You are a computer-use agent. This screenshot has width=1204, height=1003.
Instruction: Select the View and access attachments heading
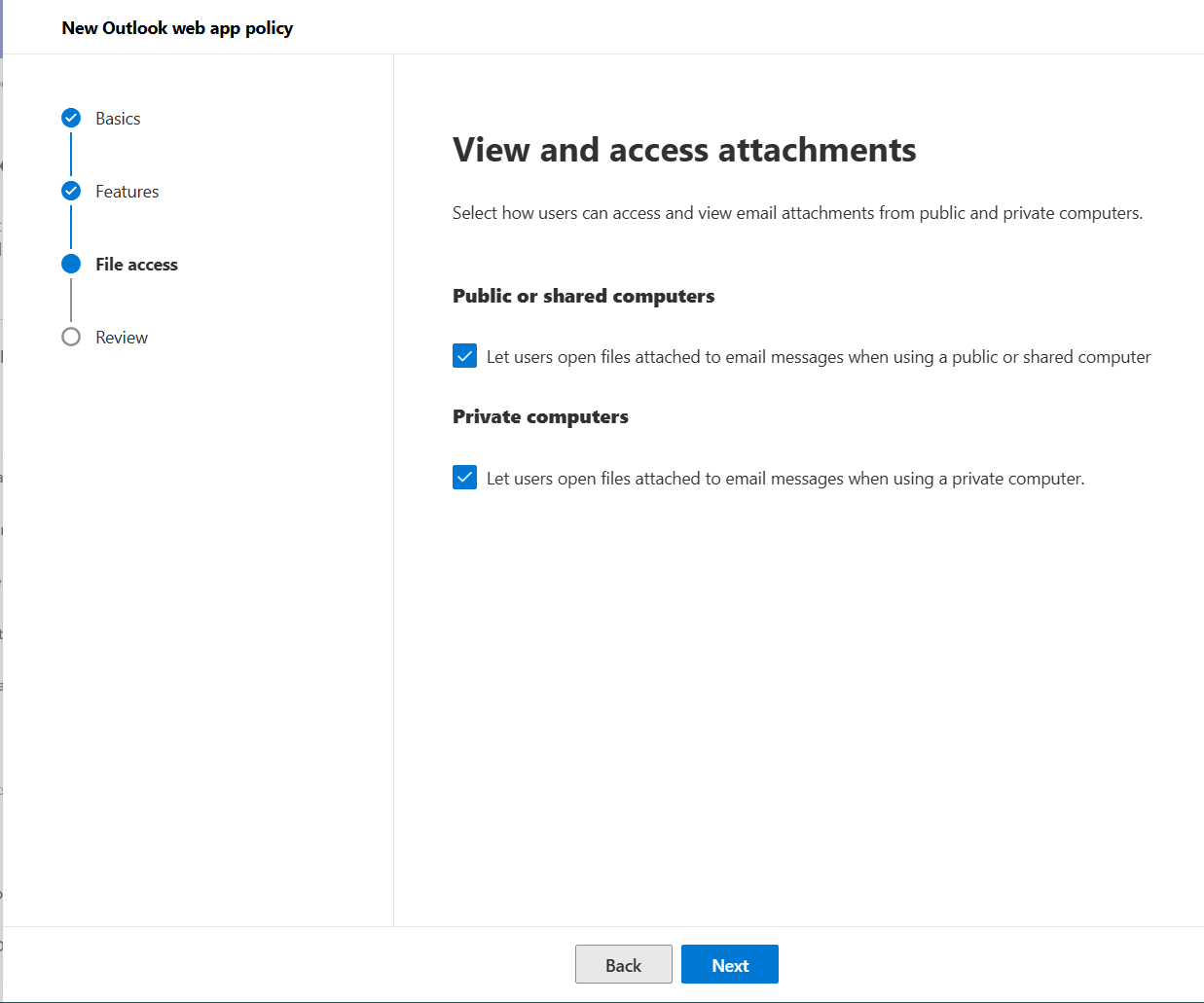[683, 149]
